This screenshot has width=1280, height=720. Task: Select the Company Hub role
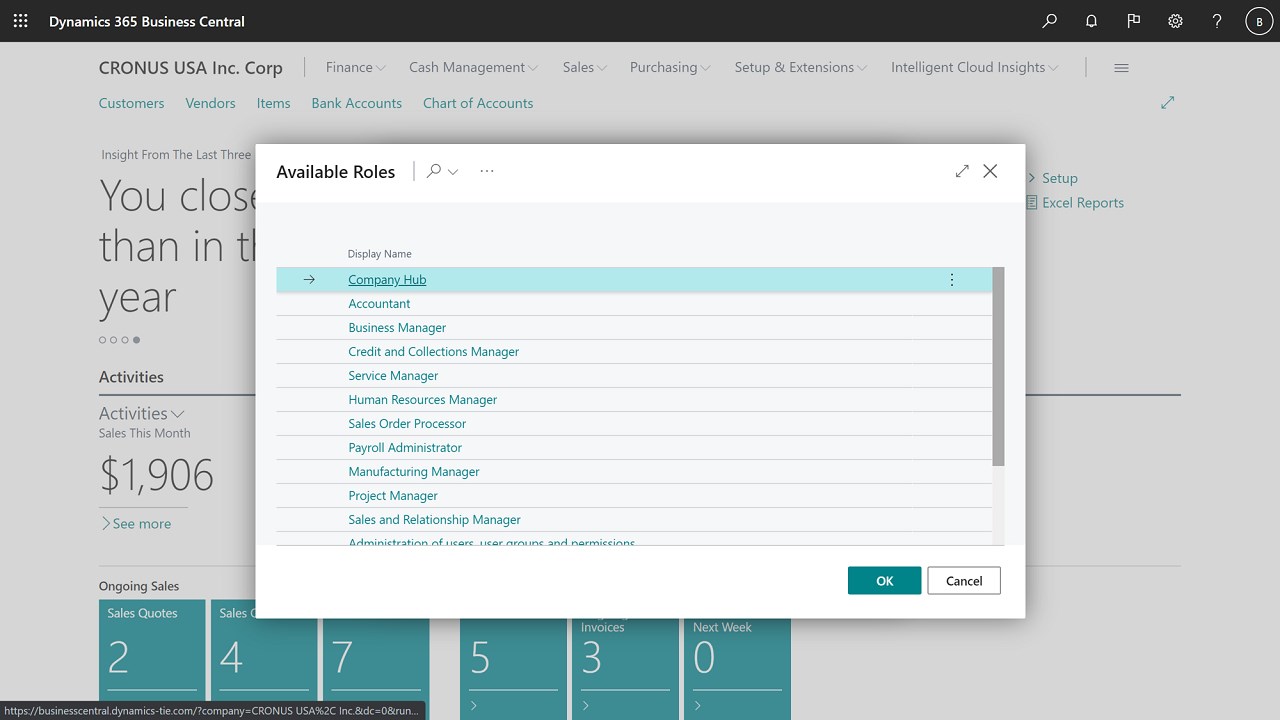(387, 280)
